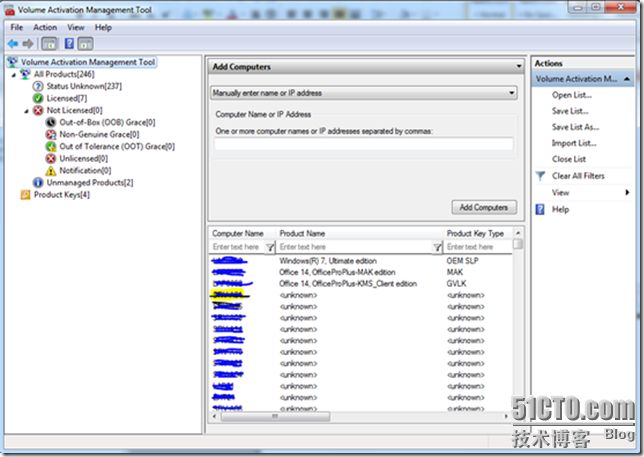This screenshot has width=644, height=457.
Task: Select the Licensed[7] tree item label
Action: click(67, 98)
